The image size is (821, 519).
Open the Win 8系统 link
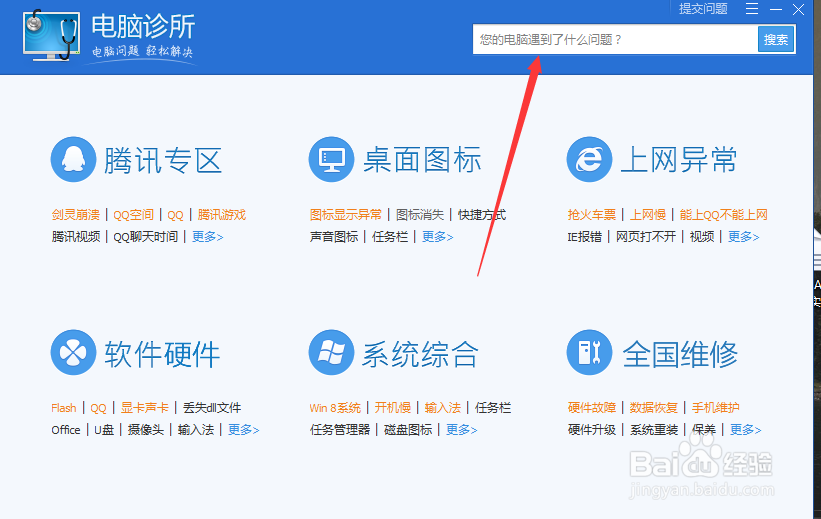[x=335, y=408]
